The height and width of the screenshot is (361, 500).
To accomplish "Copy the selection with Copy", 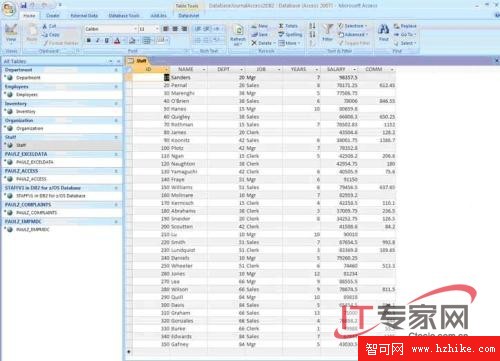I will tap(51, 35).
